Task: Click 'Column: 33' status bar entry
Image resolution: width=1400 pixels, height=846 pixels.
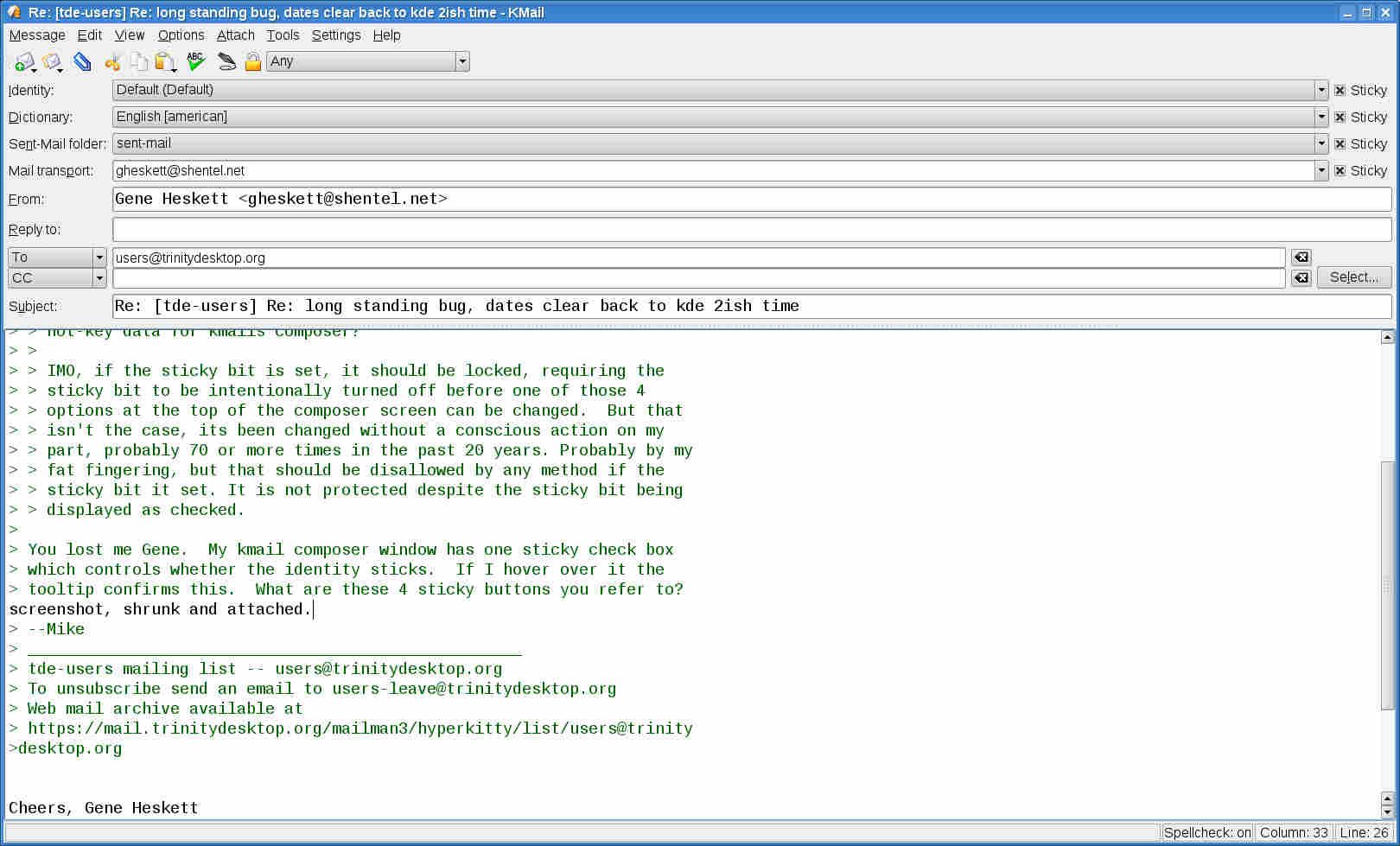Action: click(1294, 833)
